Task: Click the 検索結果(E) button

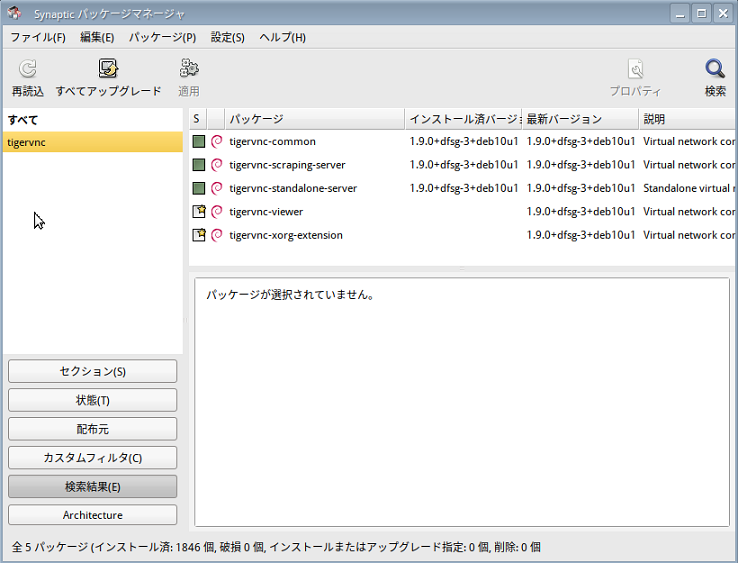Action: pos(93,486)
